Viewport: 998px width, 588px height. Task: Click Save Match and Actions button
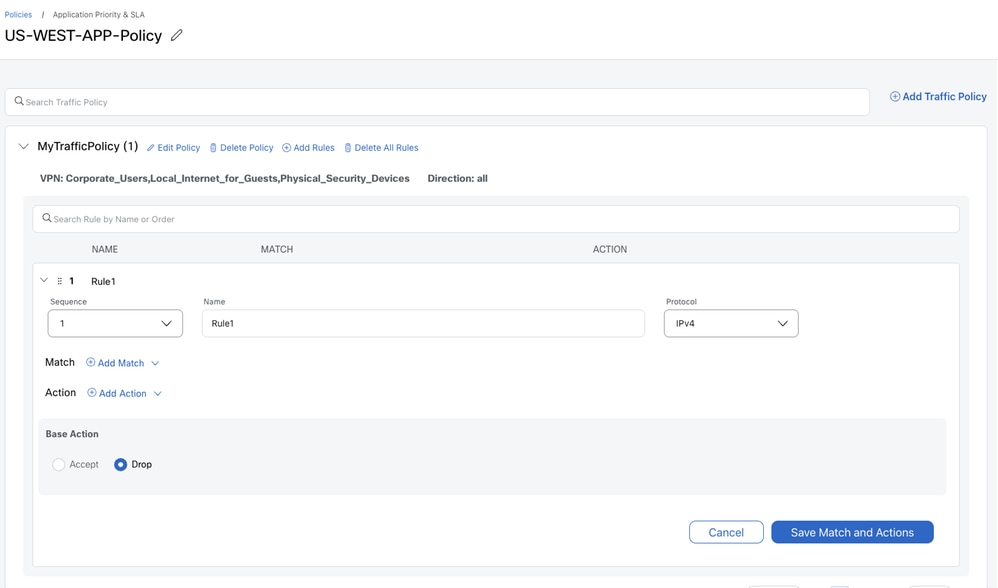tap(852, 532)
